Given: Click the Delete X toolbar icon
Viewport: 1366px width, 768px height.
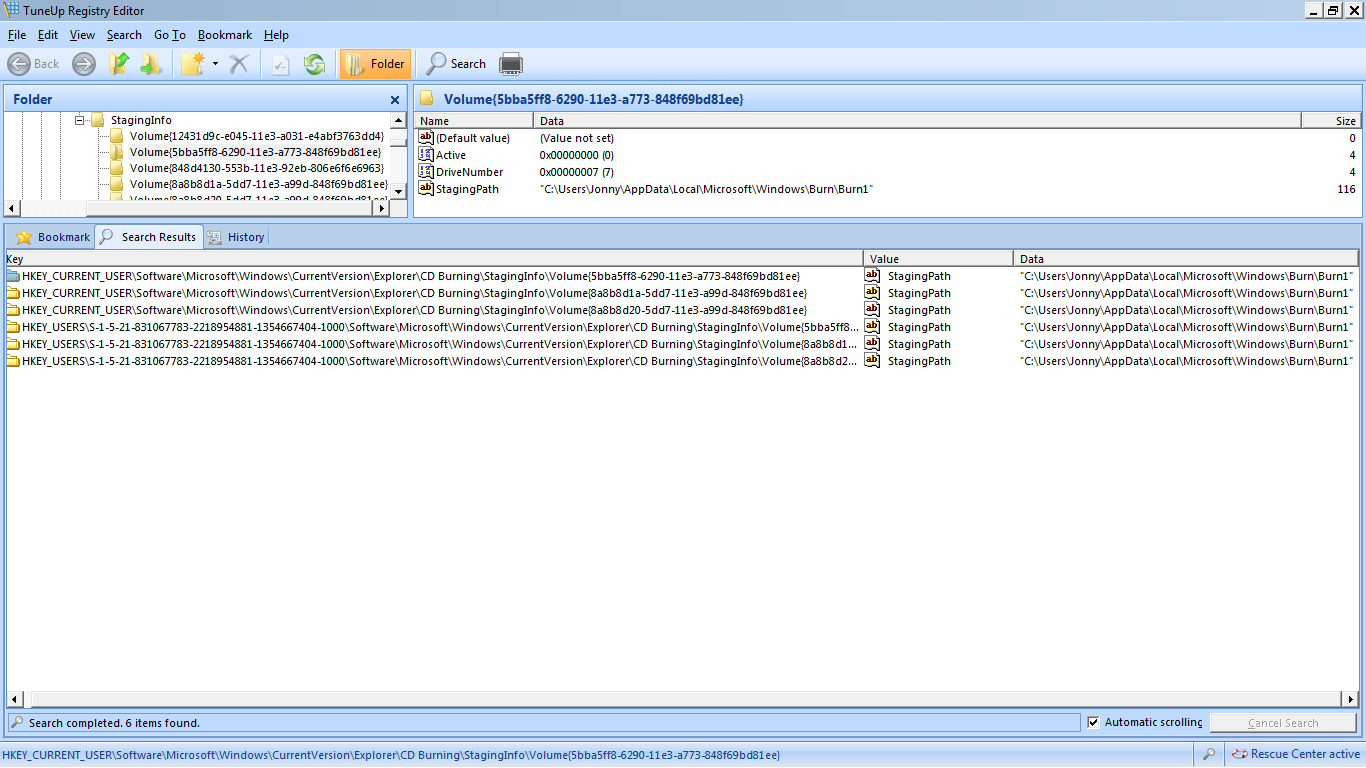Looking at the screenshot, I should [239, 64].
